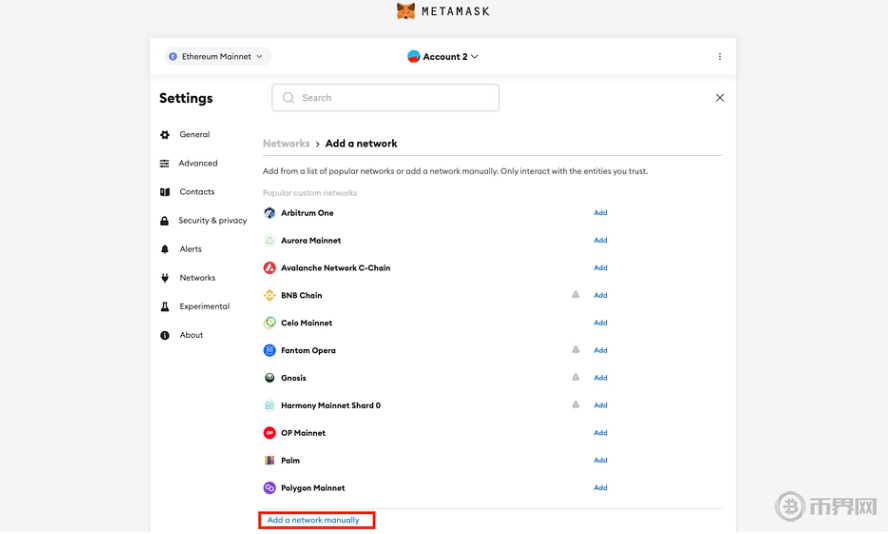The width and height of the screenshot is (888, 534).
Task: Add the Polygon Mainnet network
Action: [x=600, y=488]
